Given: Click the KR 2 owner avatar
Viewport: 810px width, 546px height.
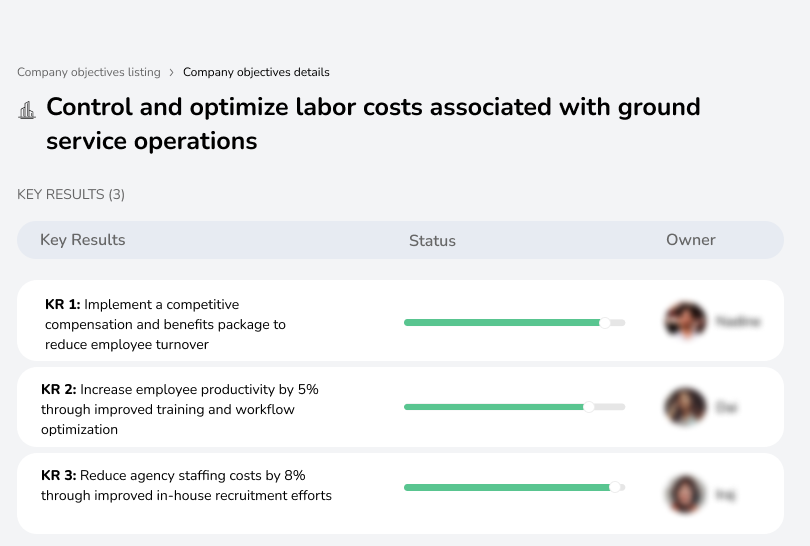Looking at the screenshot, I should coord(686,406).
